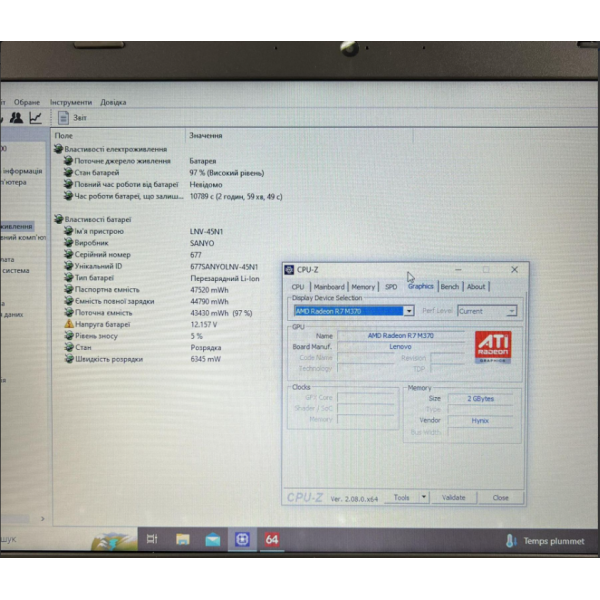Click the news landscape thumbnail in the taskbar
Screen dimensions: 600x600
[x=114, y=540]
